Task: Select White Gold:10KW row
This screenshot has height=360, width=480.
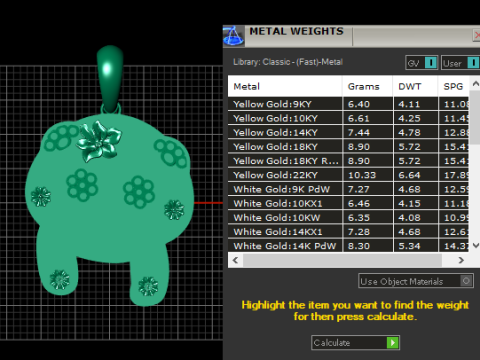Action: pyautogui.click(x=348, y=217)
